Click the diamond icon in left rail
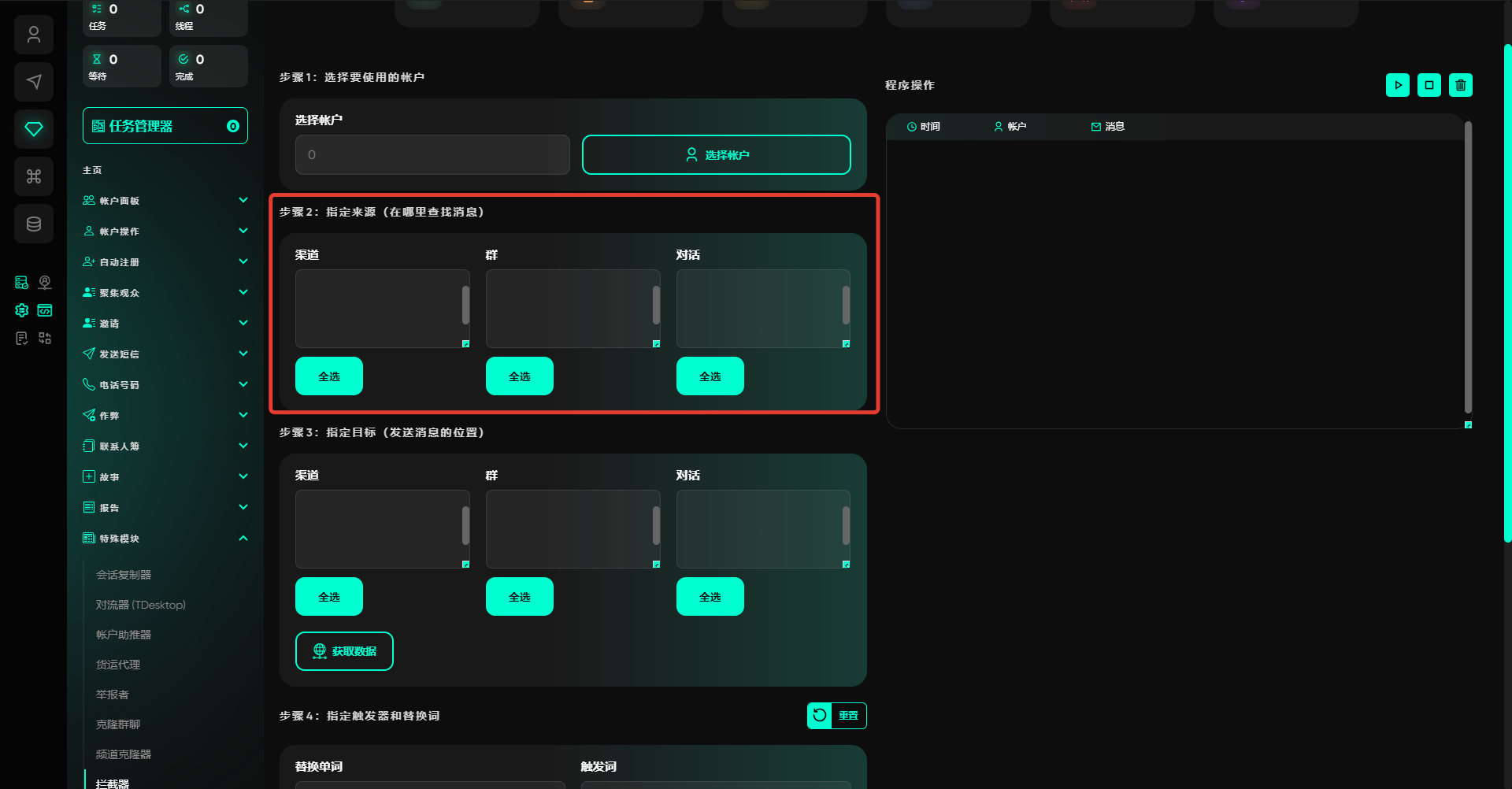 pyautogui.click(x=33, y=129)
